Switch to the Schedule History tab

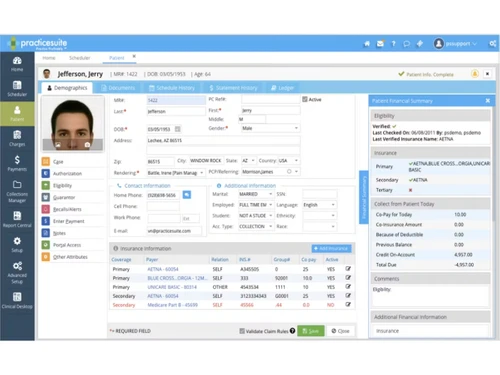172,88
